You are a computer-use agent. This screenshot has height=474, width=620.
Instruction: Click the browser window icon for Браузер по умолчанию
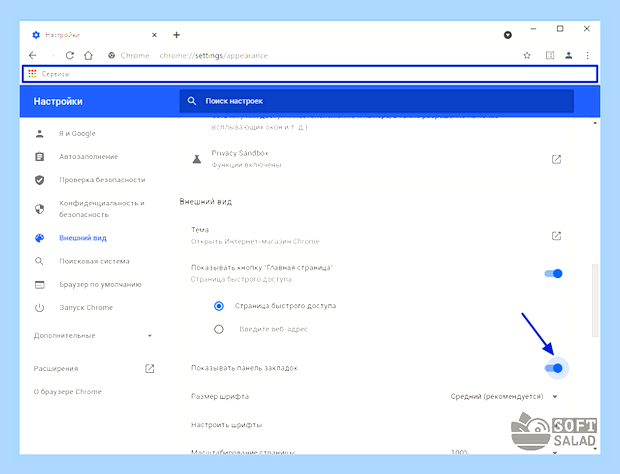40,285
